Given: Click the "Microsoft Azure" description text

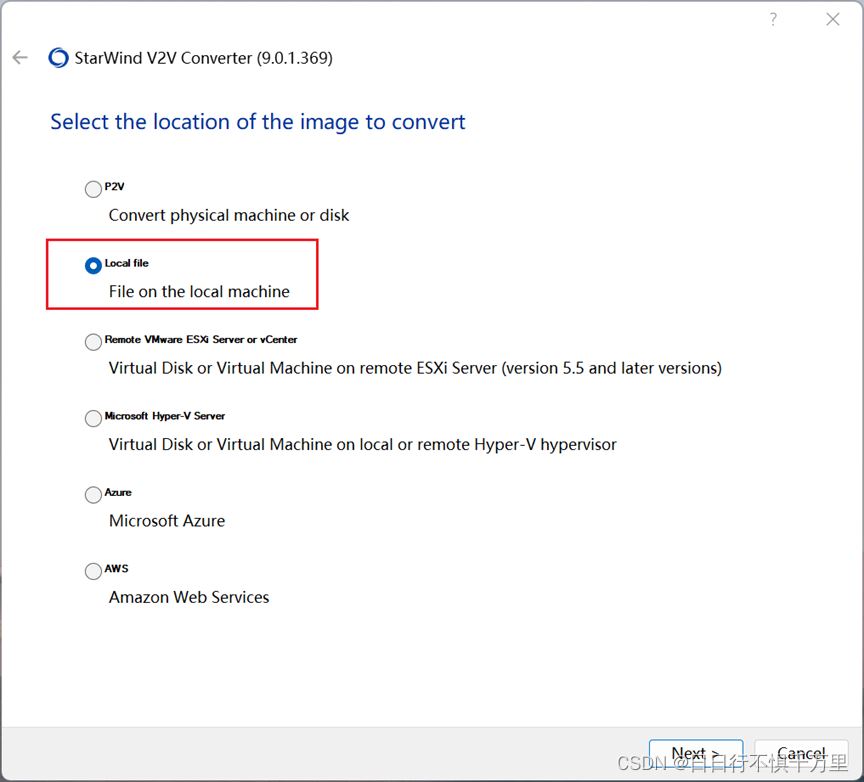Looking at the screenshot, I should 167,520.
